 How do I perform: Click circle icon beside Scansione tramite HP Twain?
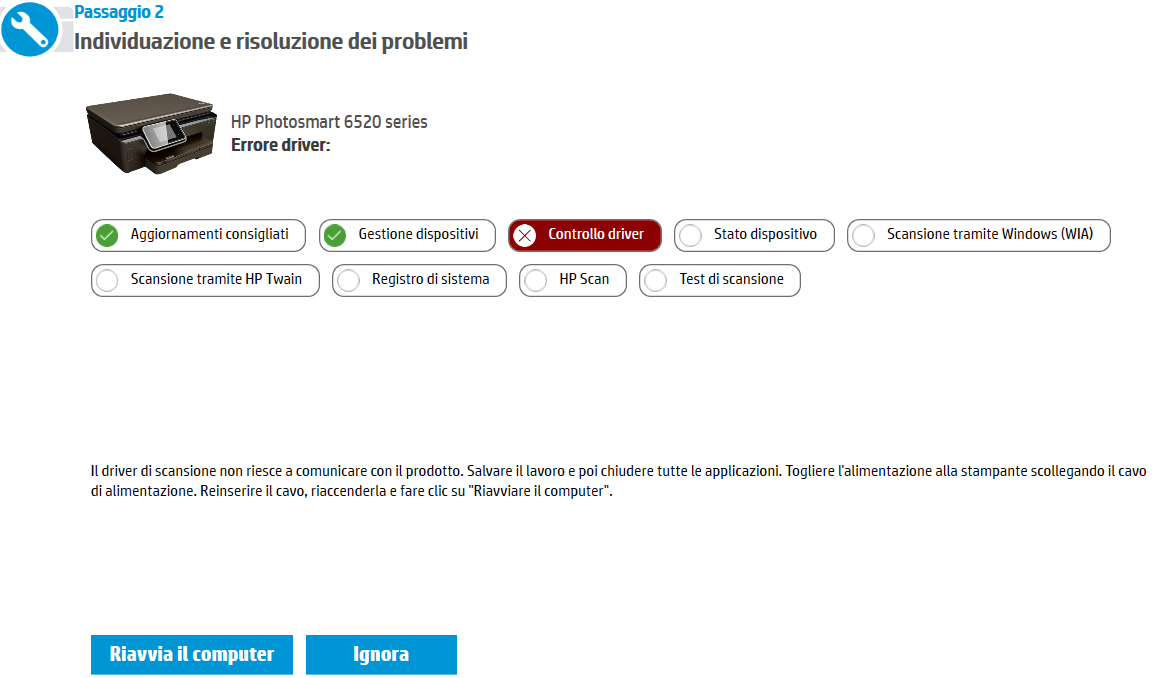pyautogui.click(x=108, y=281)
